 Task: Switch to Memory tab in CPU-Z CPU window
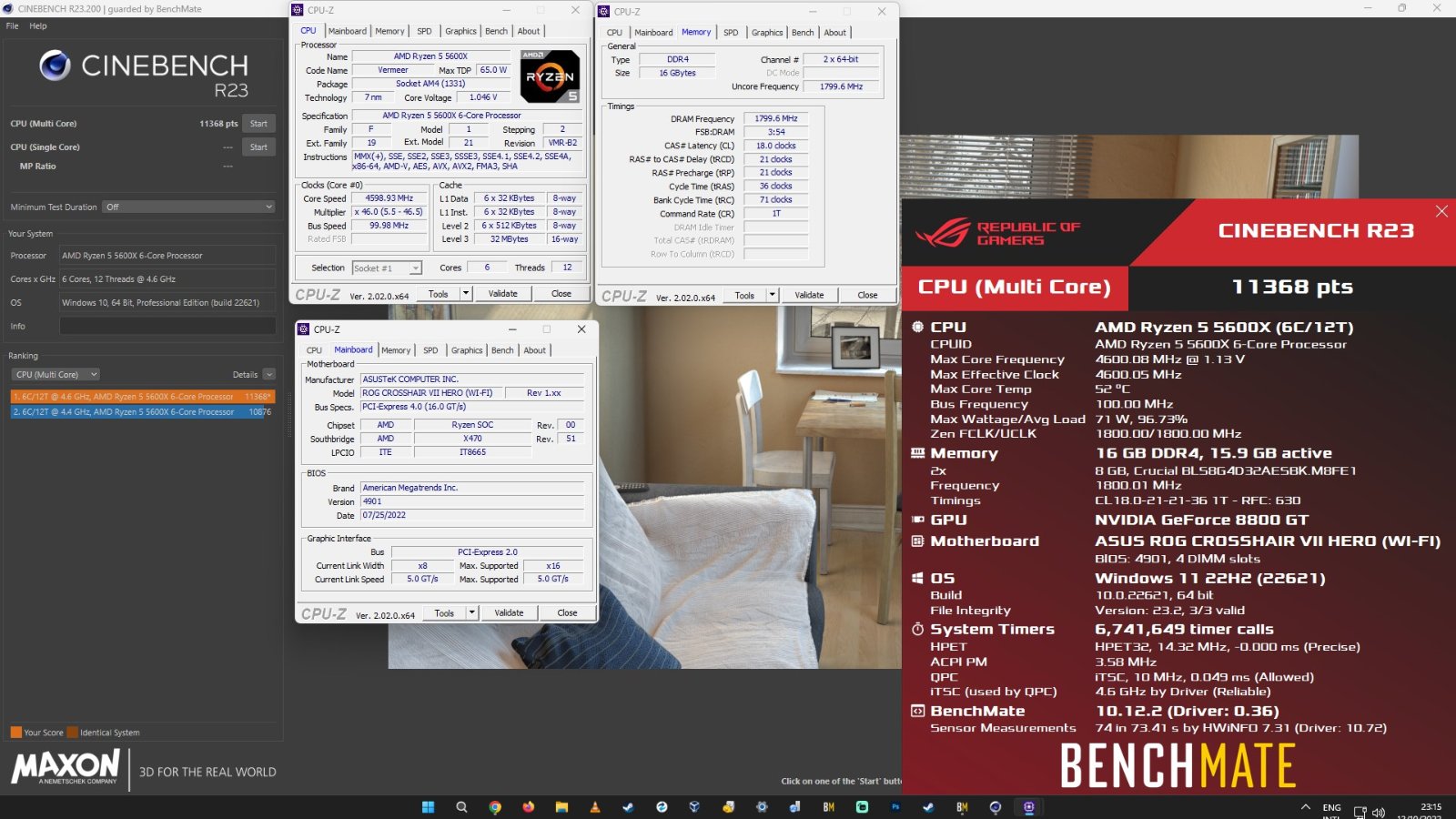click(390, 31)
